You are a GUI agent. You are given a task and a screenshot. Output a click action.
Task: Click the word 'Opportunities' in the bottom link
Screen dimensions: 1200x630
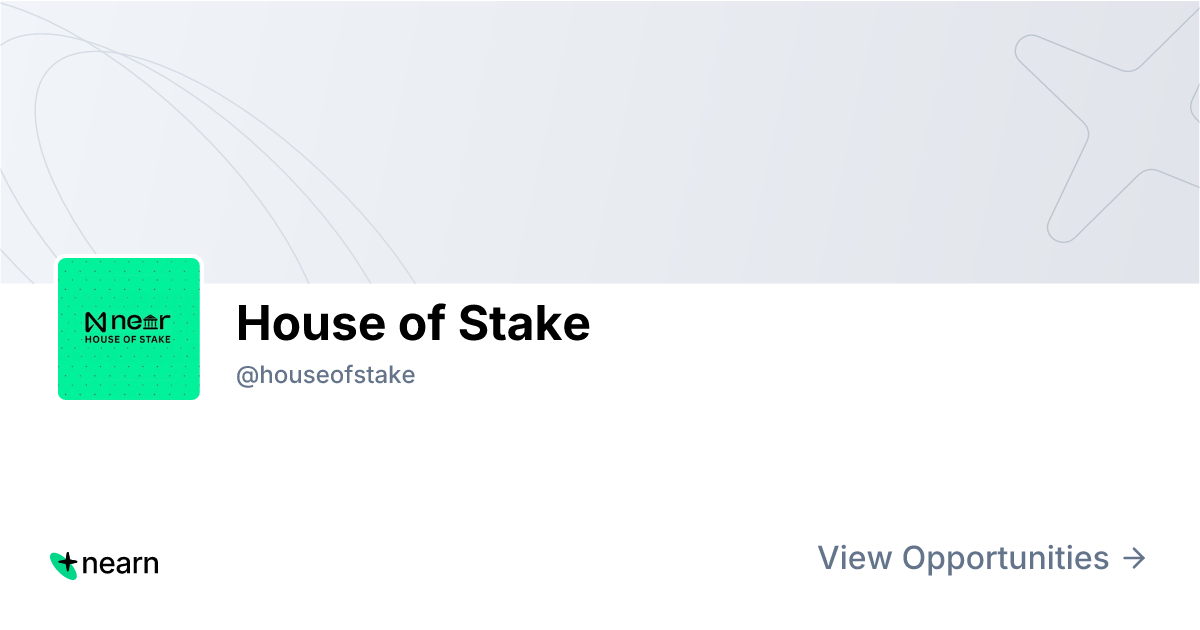[1006, 558]
